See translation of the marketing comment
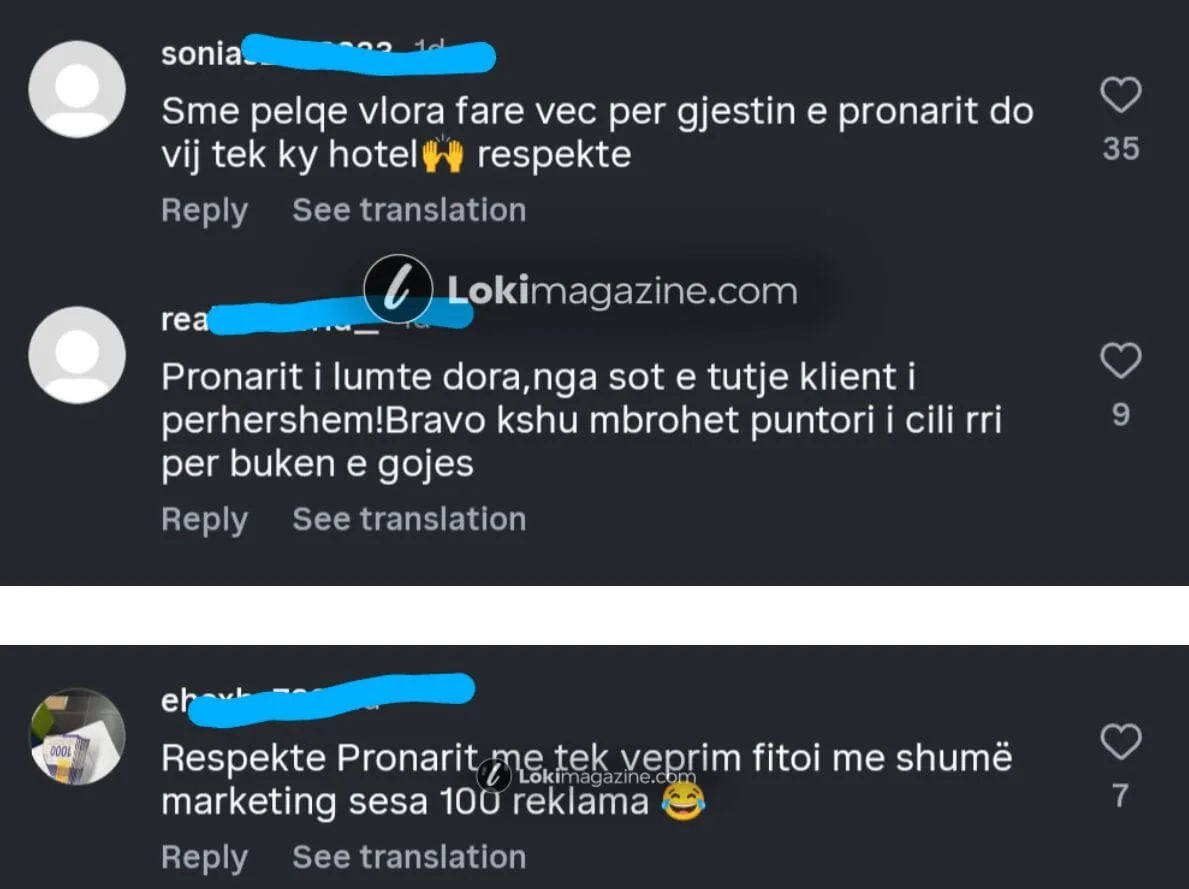 408,857
